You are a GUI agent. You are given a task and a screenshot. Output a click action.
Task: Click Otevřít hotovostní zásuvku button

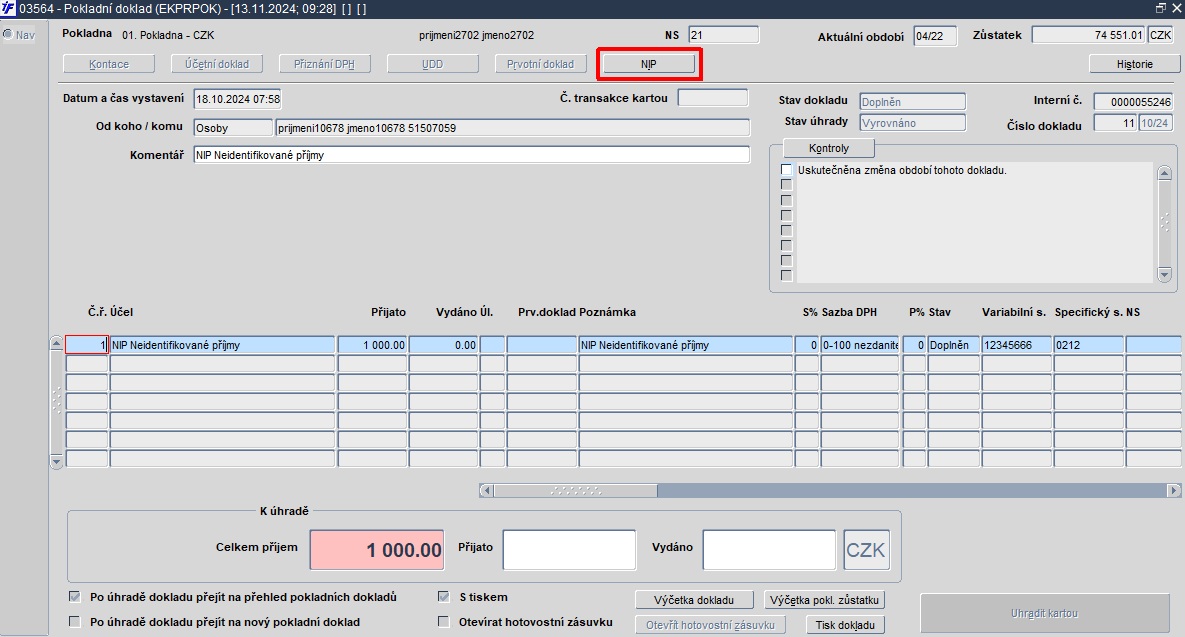[x=710, y=625]
